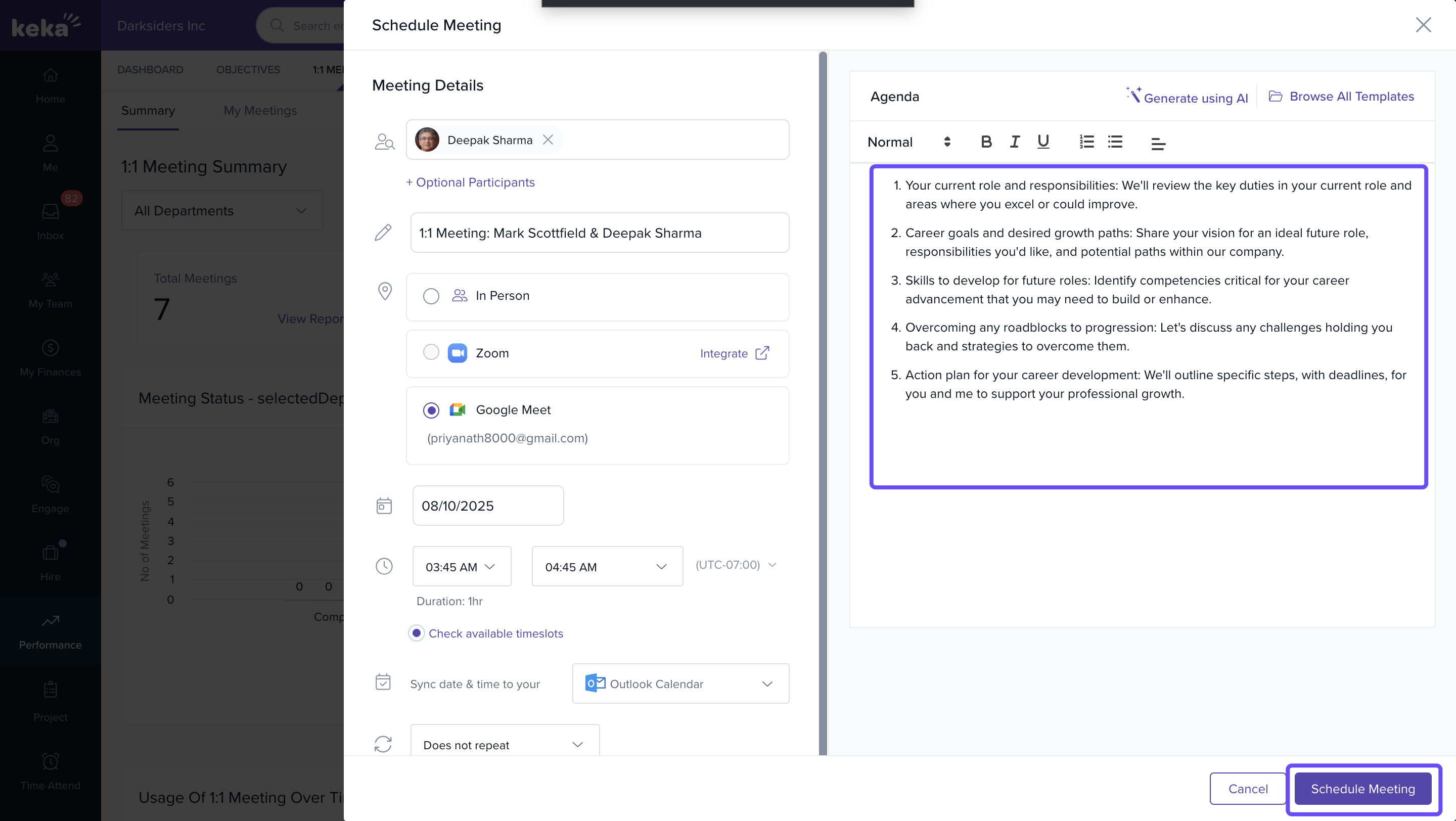The width and height of the screenshot is (1456, 821).
Task: Apply italic formatting in agenda toolbar
Action: click(1015, 142)
